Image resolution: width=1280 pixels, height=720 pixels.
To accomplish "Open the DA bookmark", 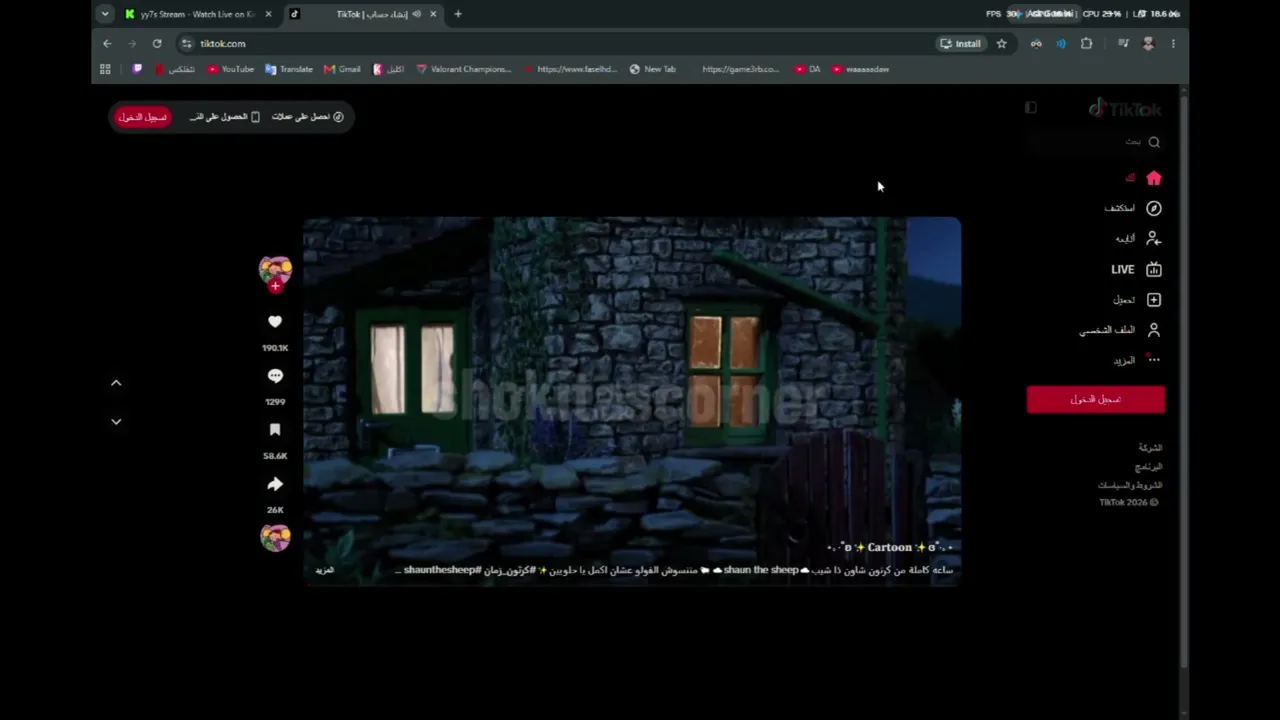I will click(x=808, y=70).
